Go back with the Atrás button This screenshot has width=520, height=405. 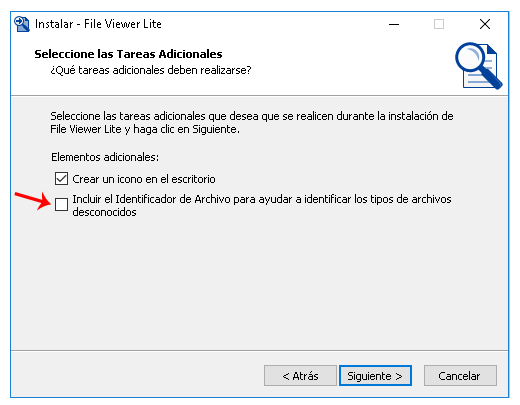click(x=300, y=376)
